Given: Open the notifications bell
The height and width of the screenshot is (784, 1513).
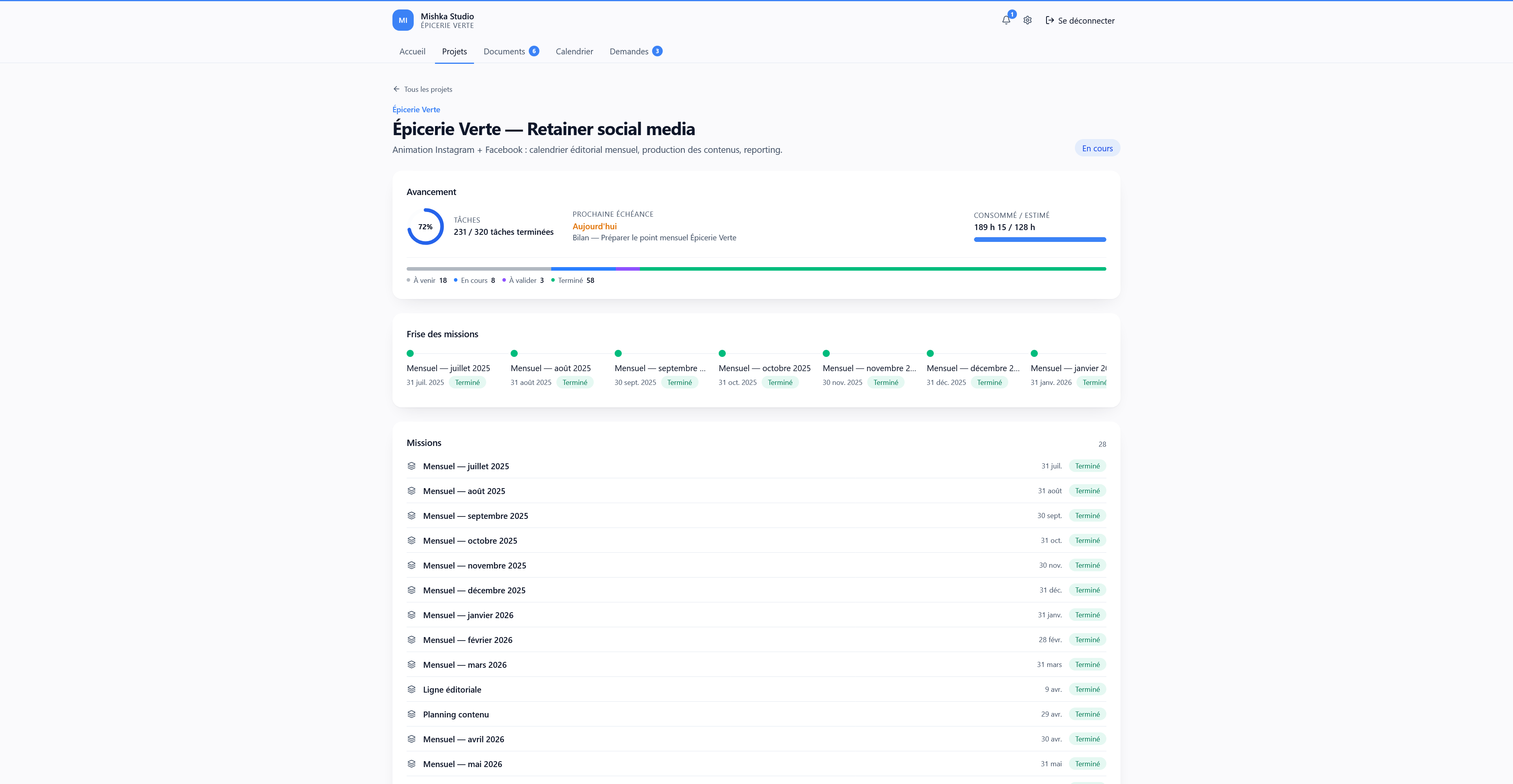Looking at the screenshot, I should [x=1006, y=20].
